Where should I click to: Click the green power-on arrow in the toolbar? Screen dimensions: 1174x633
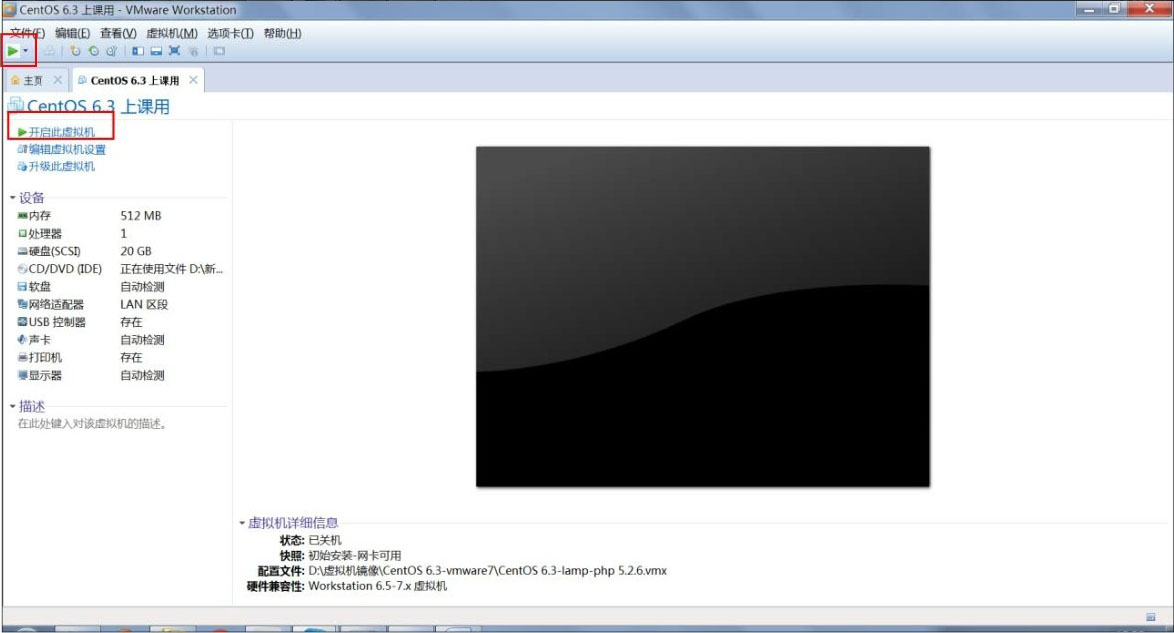13,51
